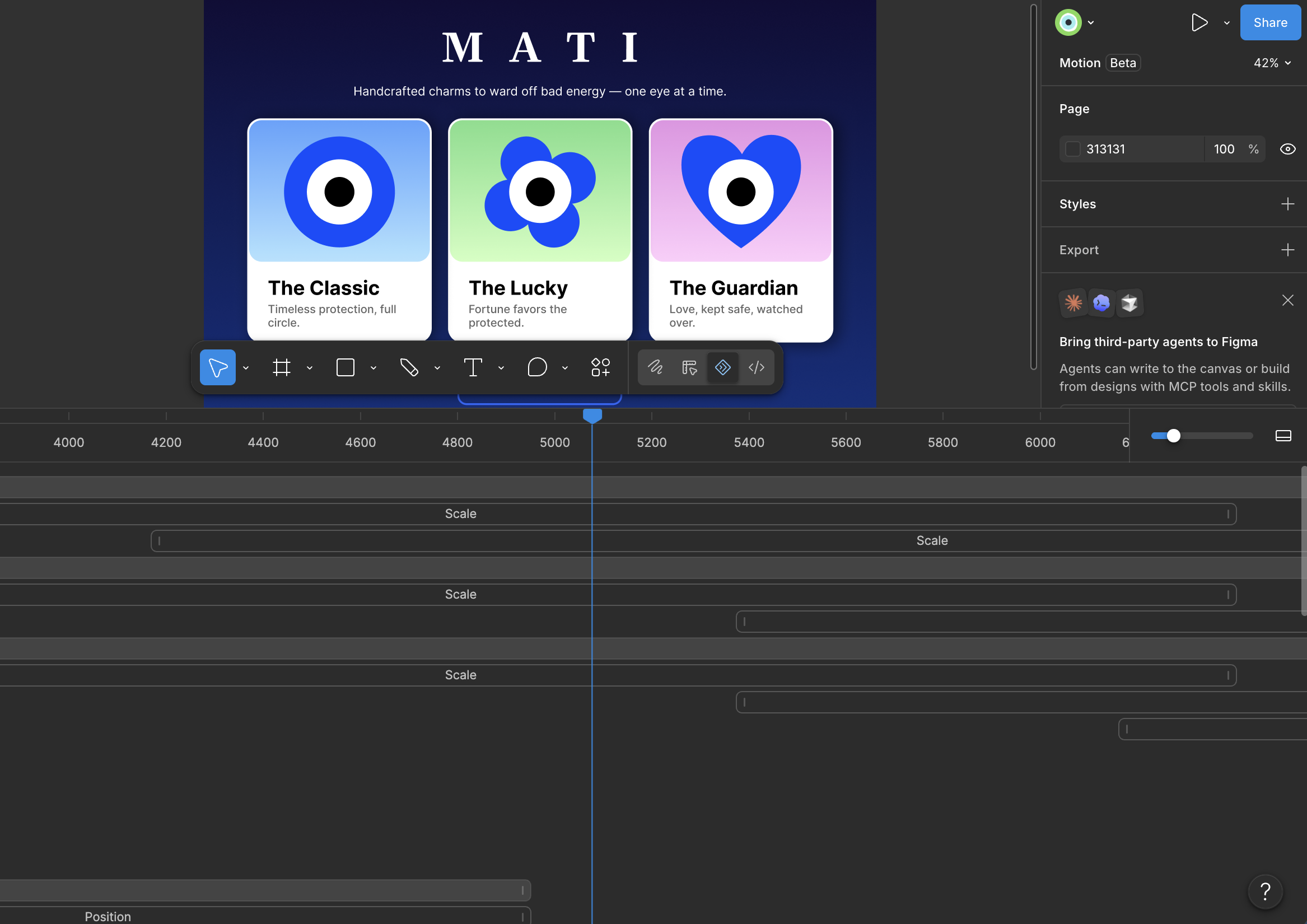
Task: Select the Rectangle shape tool
Action: click(345, 367)
